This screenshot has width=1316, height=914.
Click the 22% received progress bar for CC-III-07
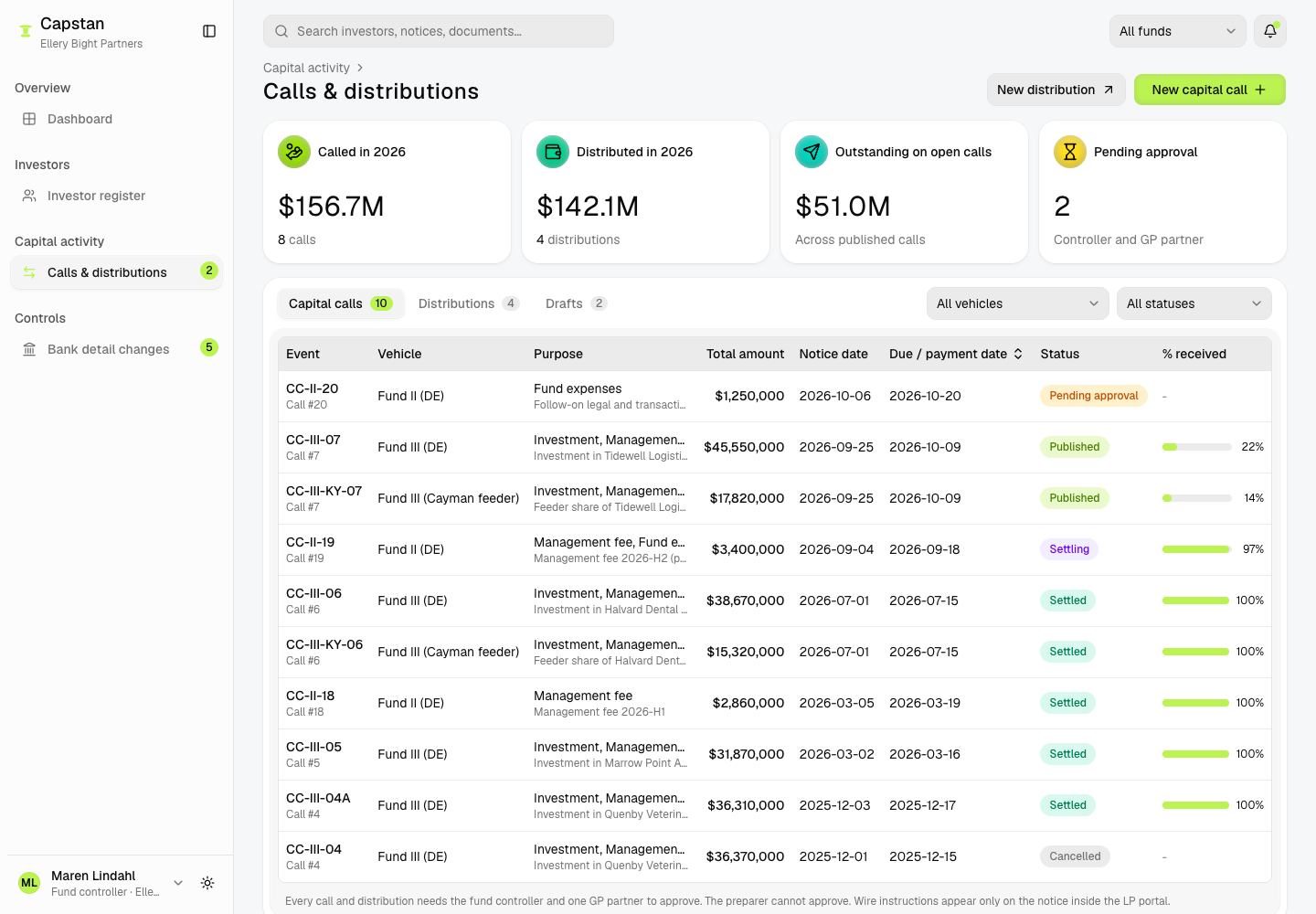(1197, 447)
